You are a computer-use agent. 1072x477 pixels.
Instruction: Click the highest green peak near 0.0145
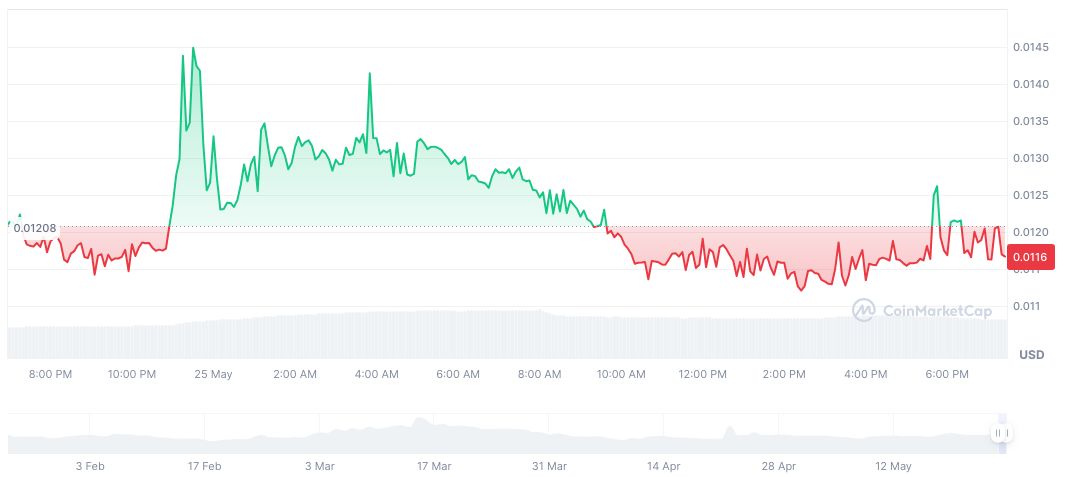[193, 48]
